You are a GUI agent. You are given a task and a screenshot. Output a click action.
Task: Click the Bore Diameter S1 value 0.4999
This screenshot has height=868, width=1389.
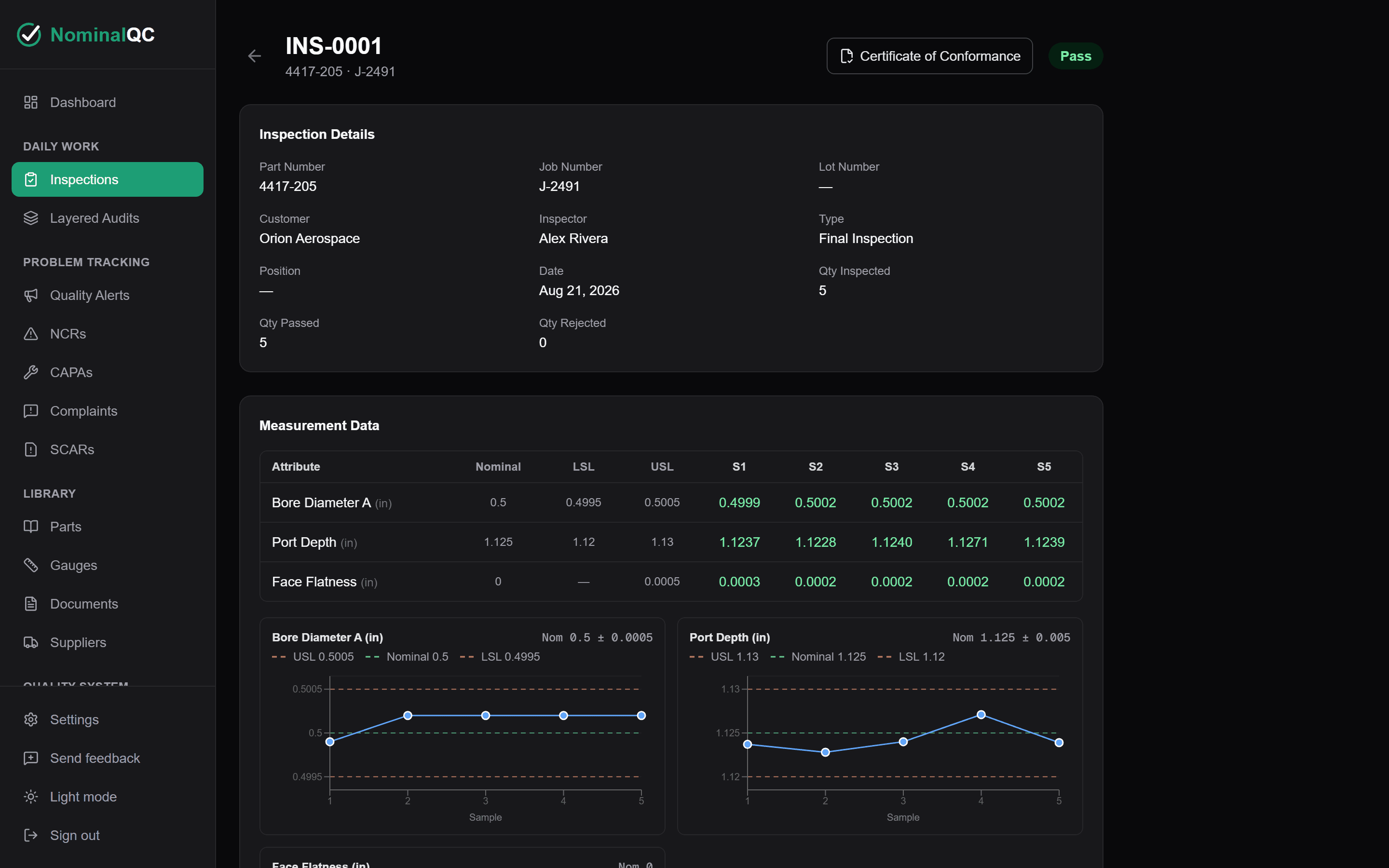coord(739,502)
